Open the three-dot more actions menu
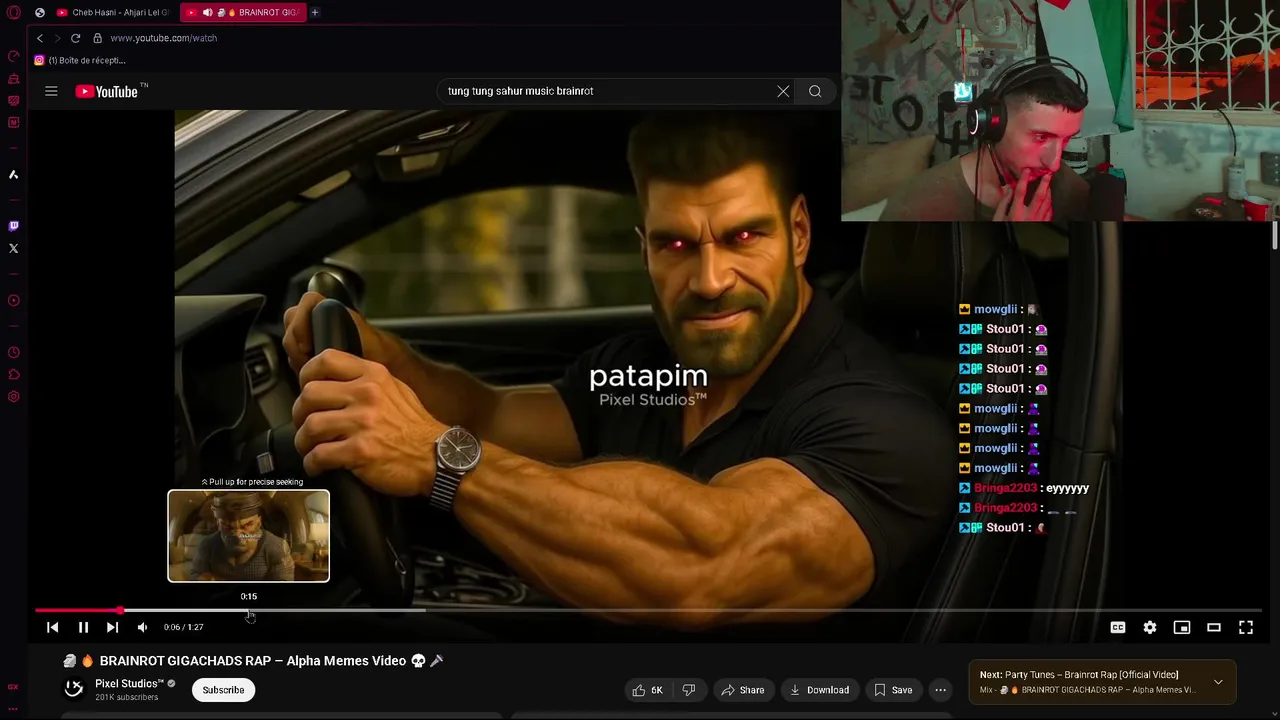Image resolution: width=1280 pixels, height=720 pixels. tap(940, 690)
